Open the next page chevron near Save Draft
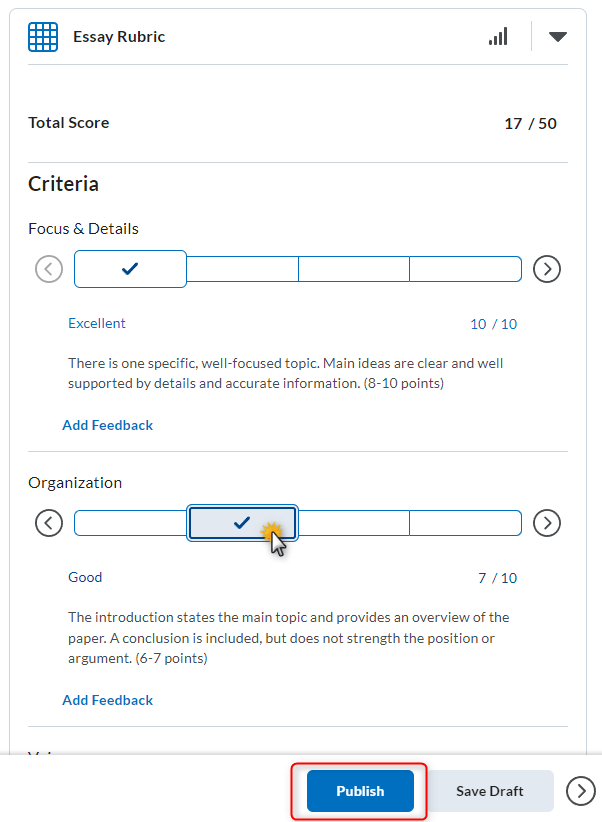 [x=580, y=790]
